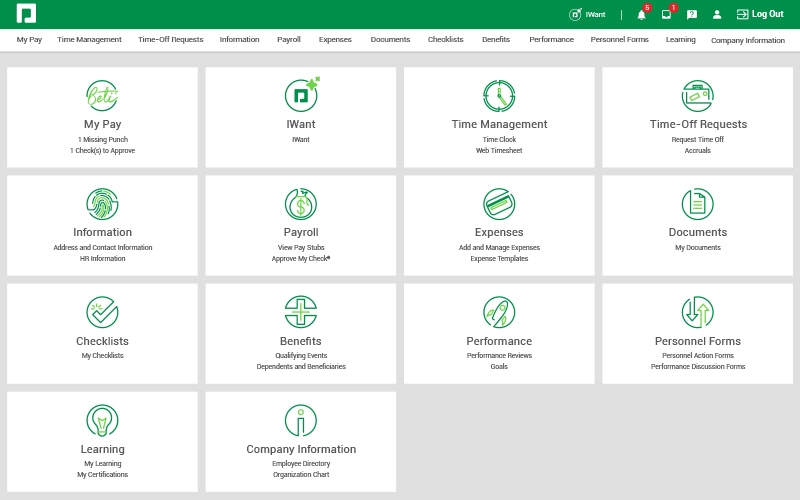Switch to Personnel Forms navigation tab
This screenshot has height=500, width=800.
tap(620, 40)
